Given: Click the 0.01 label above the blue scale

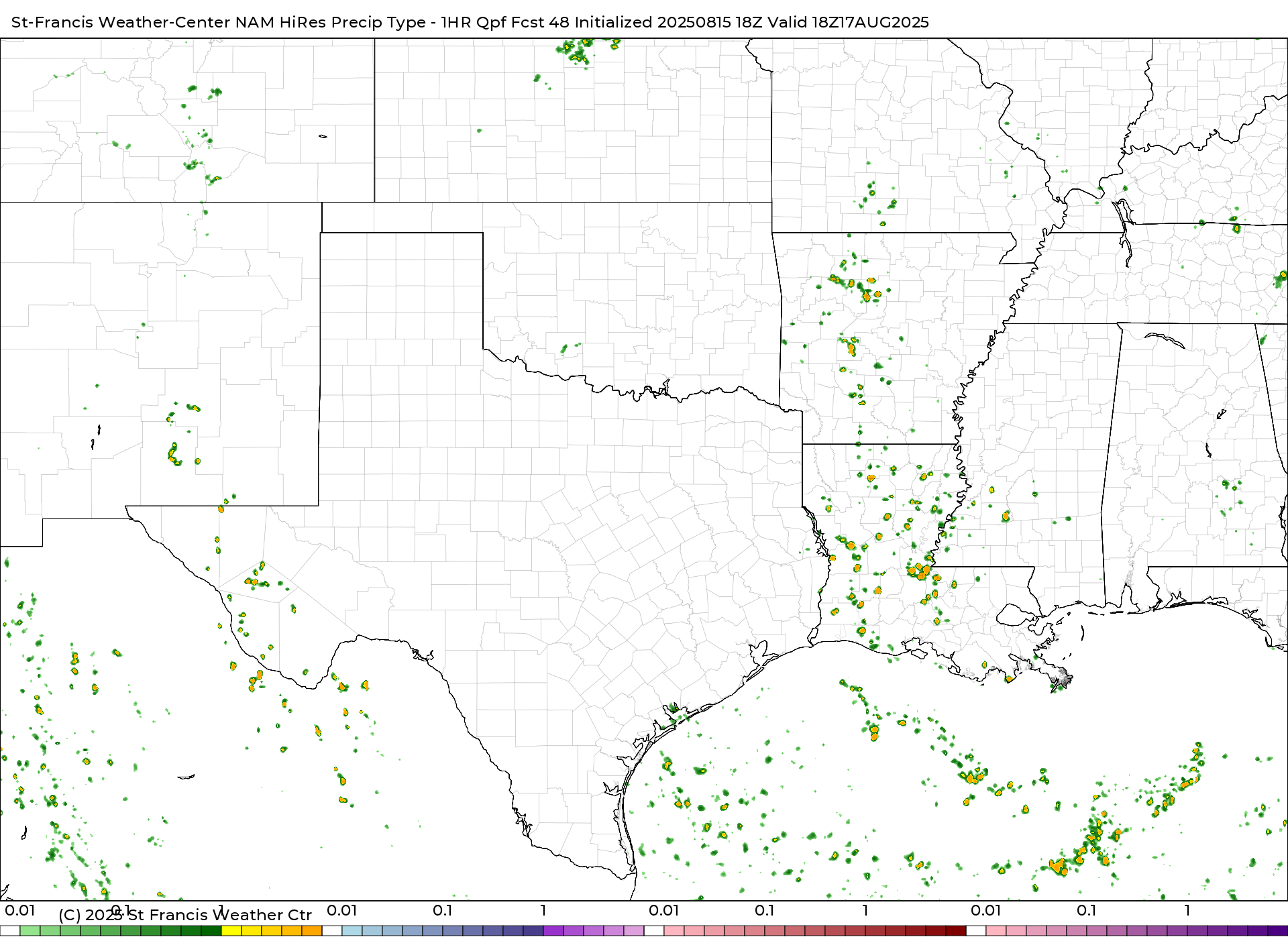Looking at the screenshot, I should pyautogui.click(x=342, y=911).
